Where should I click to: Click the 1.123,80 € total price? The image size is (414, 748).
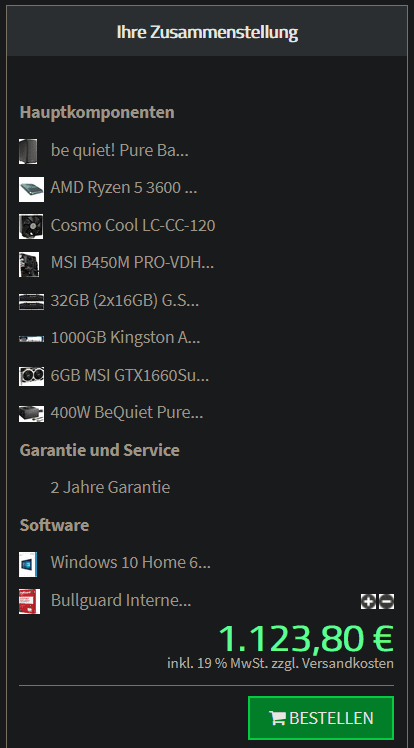pyautogui.click(x=306, y=638)
